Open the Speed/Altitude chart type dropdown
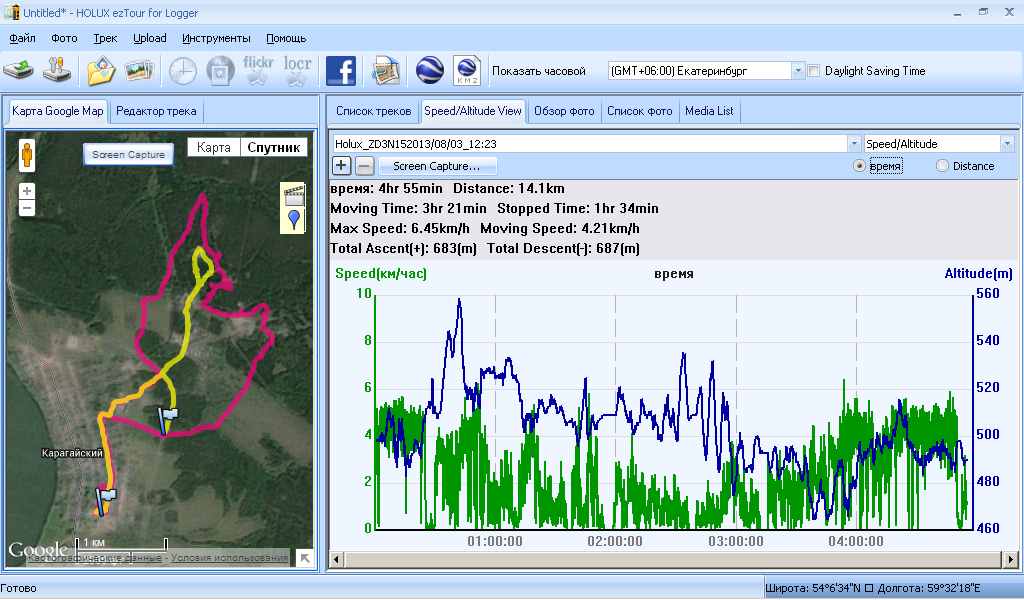 [x=1007, y=144]
